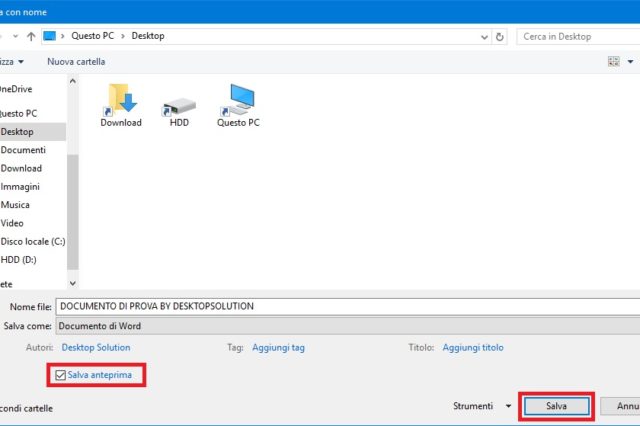Select Download in navigation pane
Image resolution: width=640 pixels, height=426 pixels.
[x=21, y=169]
